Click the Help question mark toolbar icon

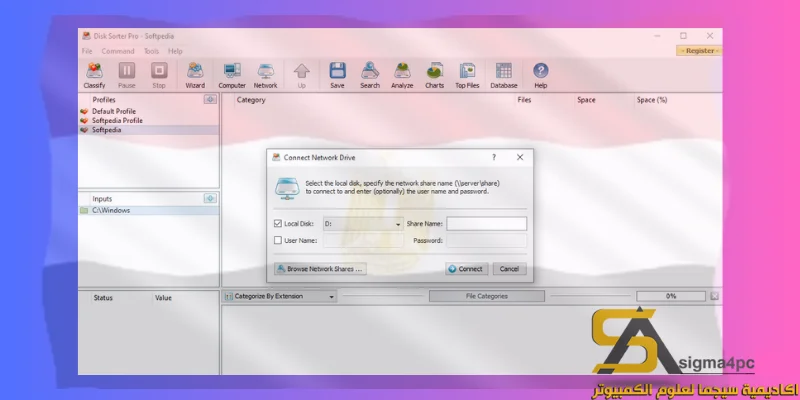[541, 75]
